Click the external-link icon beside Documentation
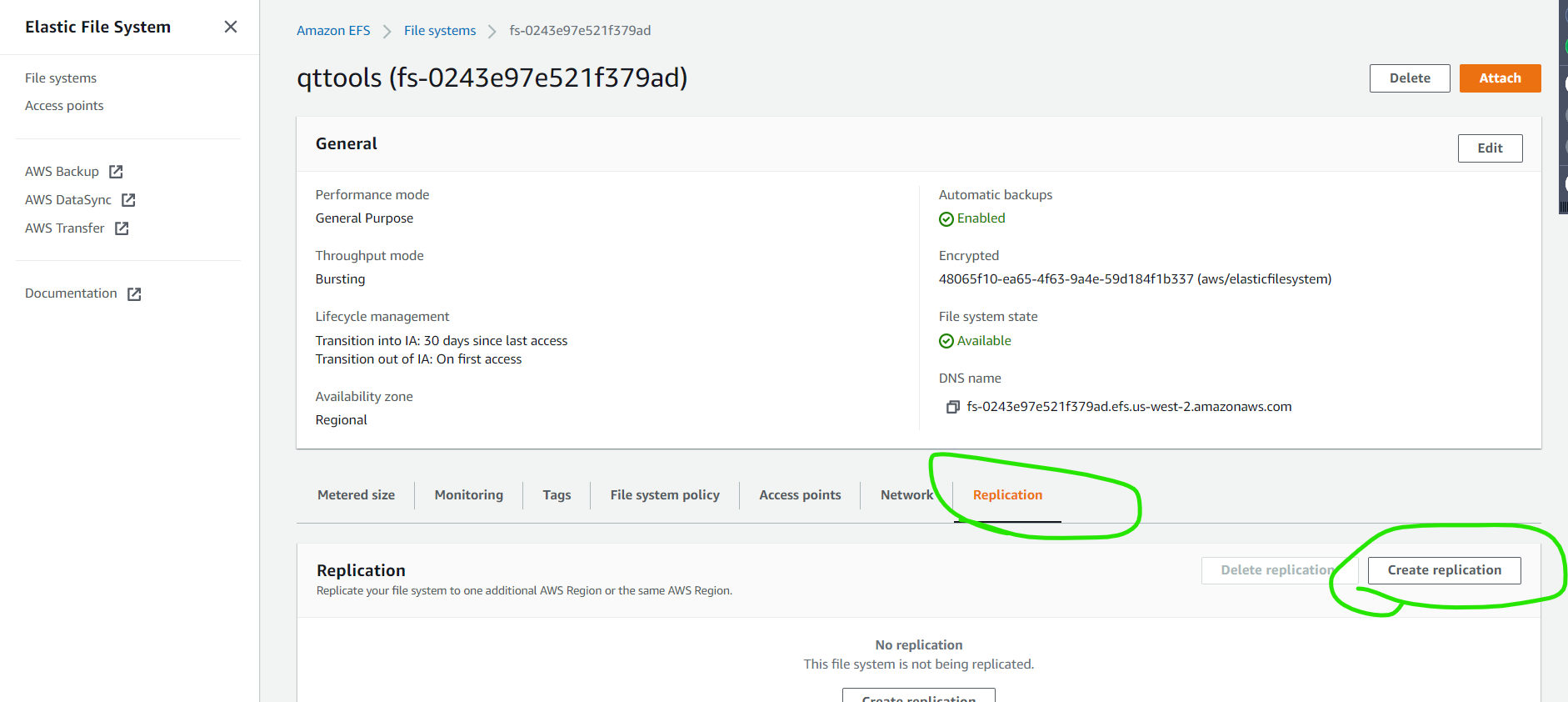 point(134,293)
